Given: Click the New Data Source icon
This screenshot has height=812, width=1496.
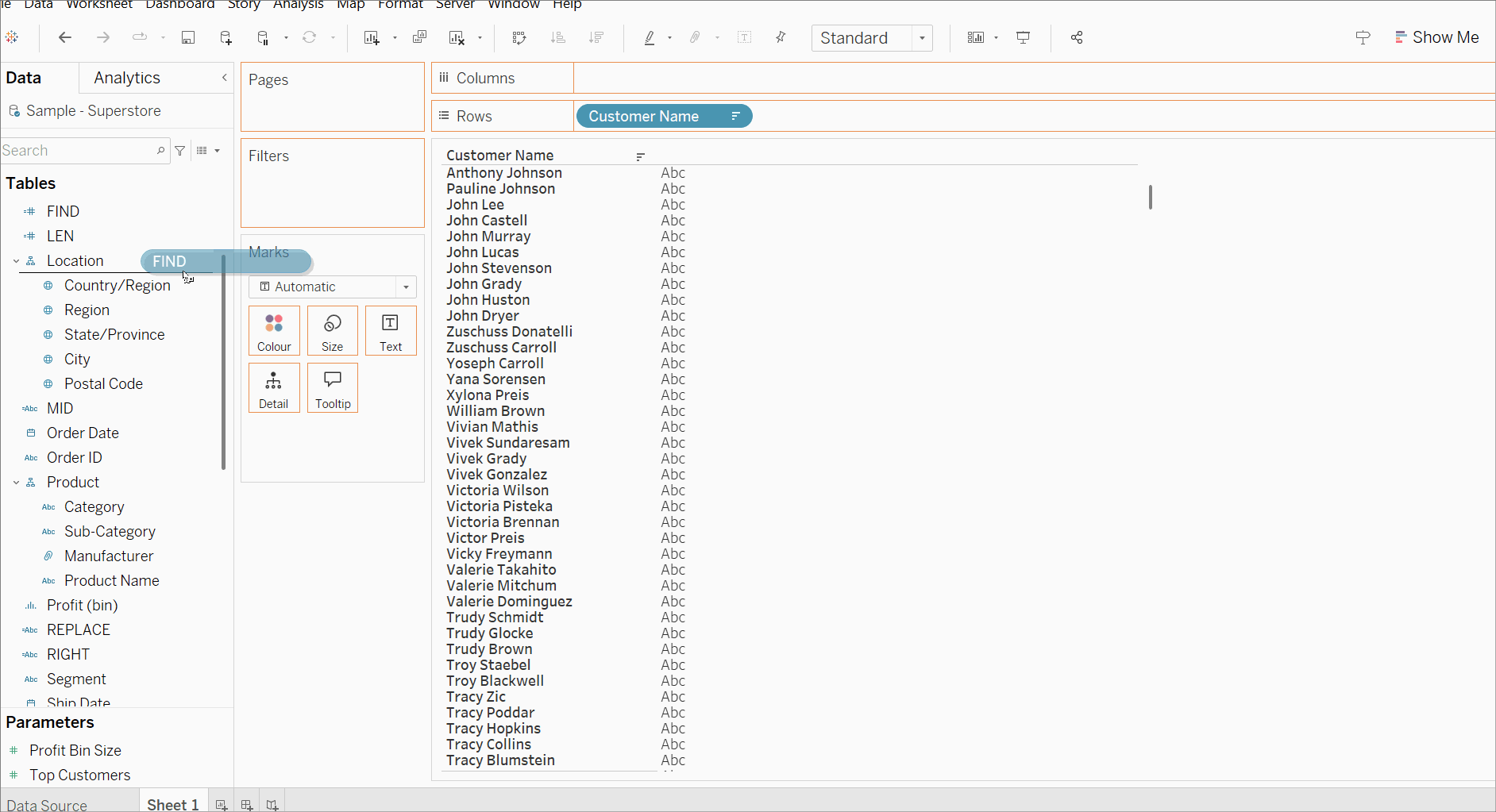Looking at the screenshot, I should 226,38.
